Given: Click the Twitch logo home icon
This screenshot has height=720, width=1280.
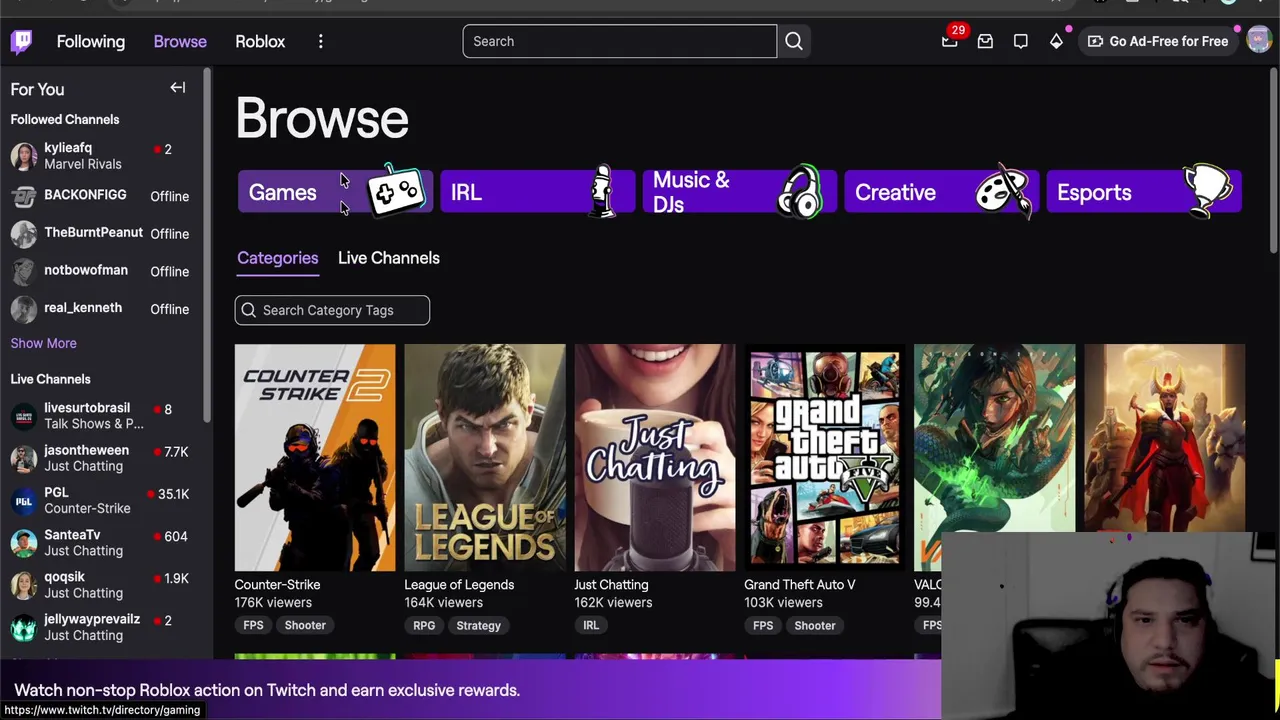Looking at the screenshot, I should (22, 41).
